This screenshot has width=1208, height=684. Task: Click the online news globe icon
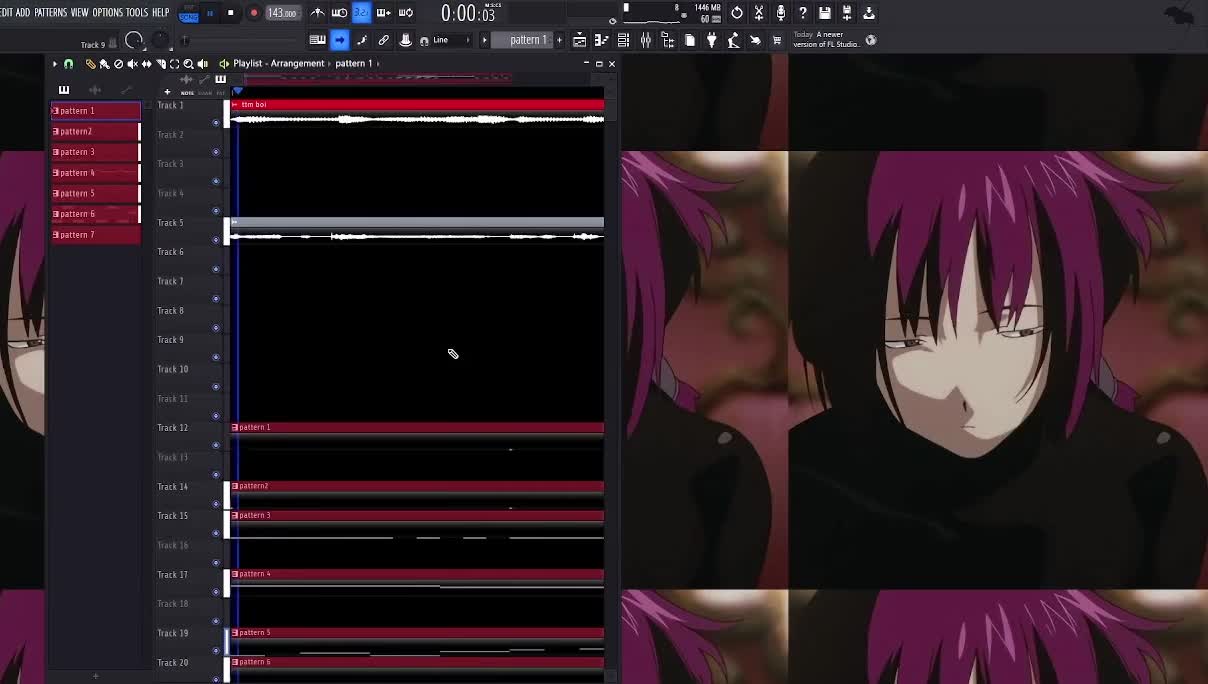(x=871, y=40)
